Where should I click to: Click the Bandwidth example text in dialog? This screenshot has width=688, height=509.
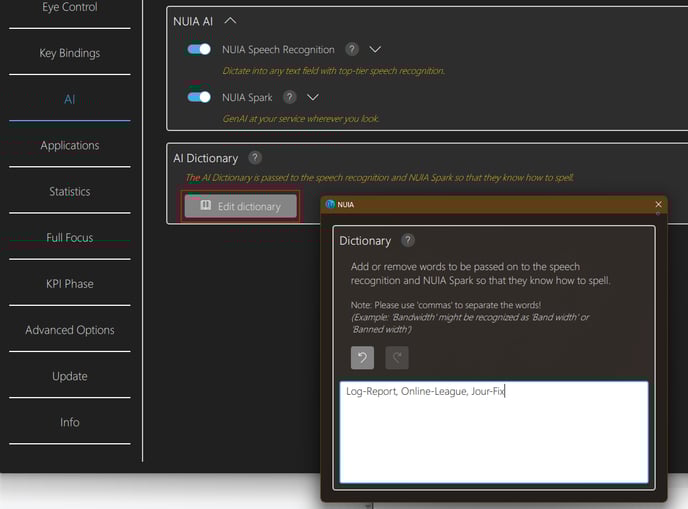pyautogui.click(x=470, y=323)
